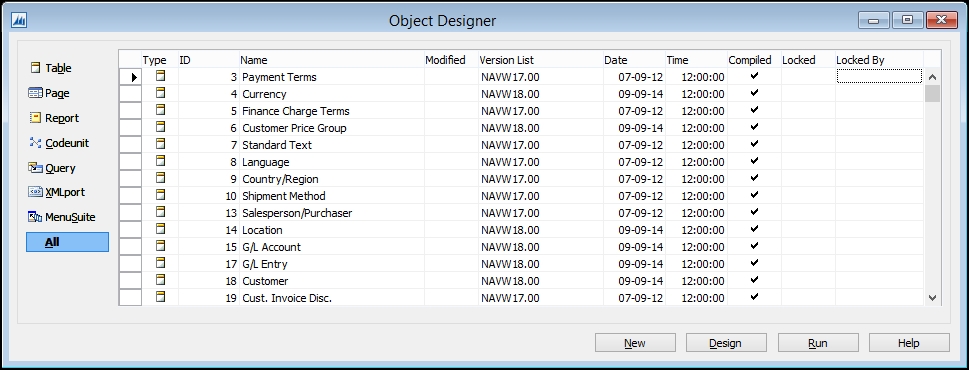Show XMLport objects in the sidebar
This screenshot has height=370, width=969.
(x=56, y=192)
